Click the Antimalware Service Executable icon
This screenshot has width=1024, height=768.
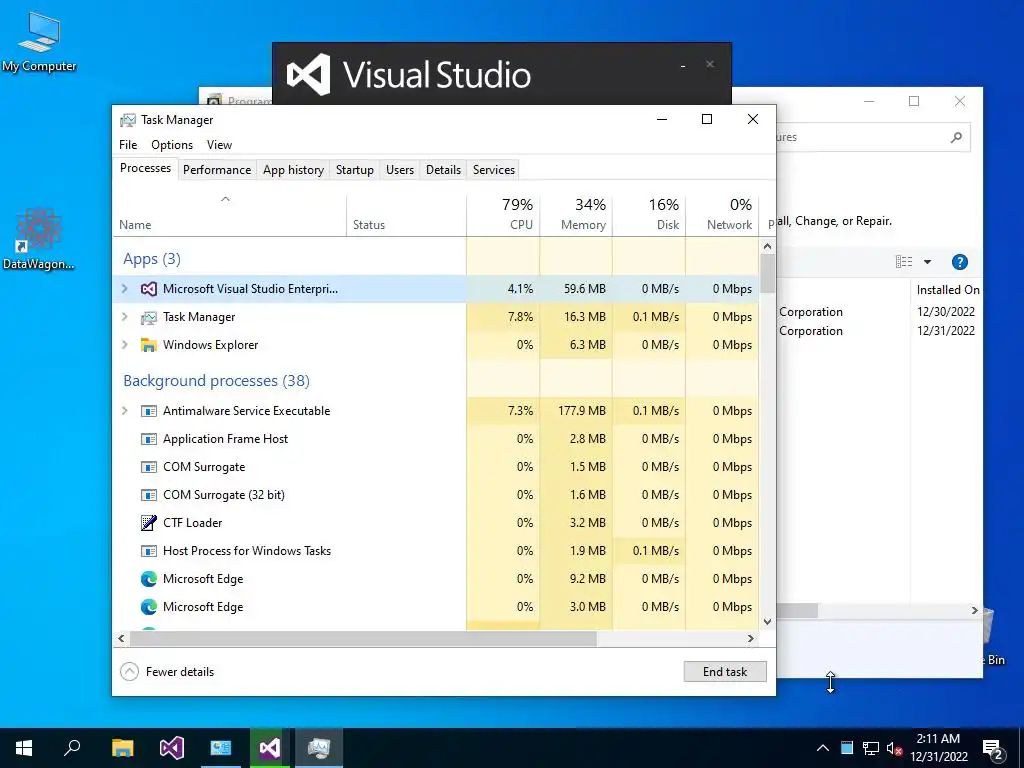pos(149,411)
